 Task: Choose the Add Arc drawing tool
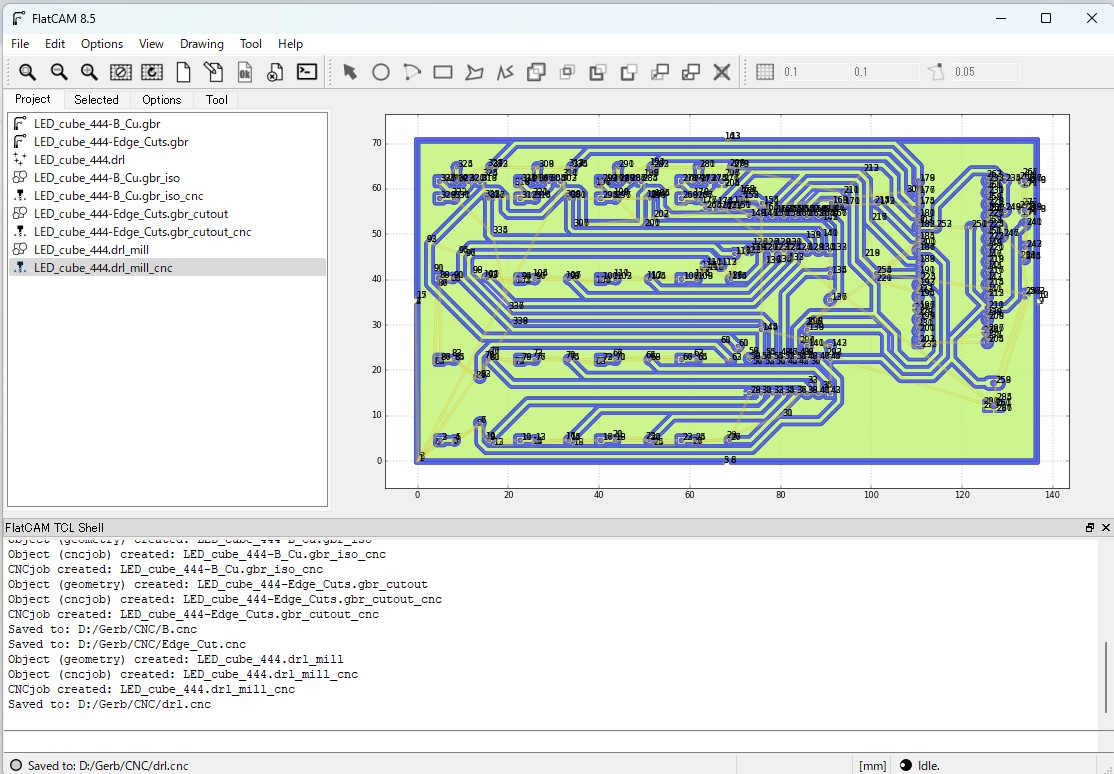(x=411, y=72)
